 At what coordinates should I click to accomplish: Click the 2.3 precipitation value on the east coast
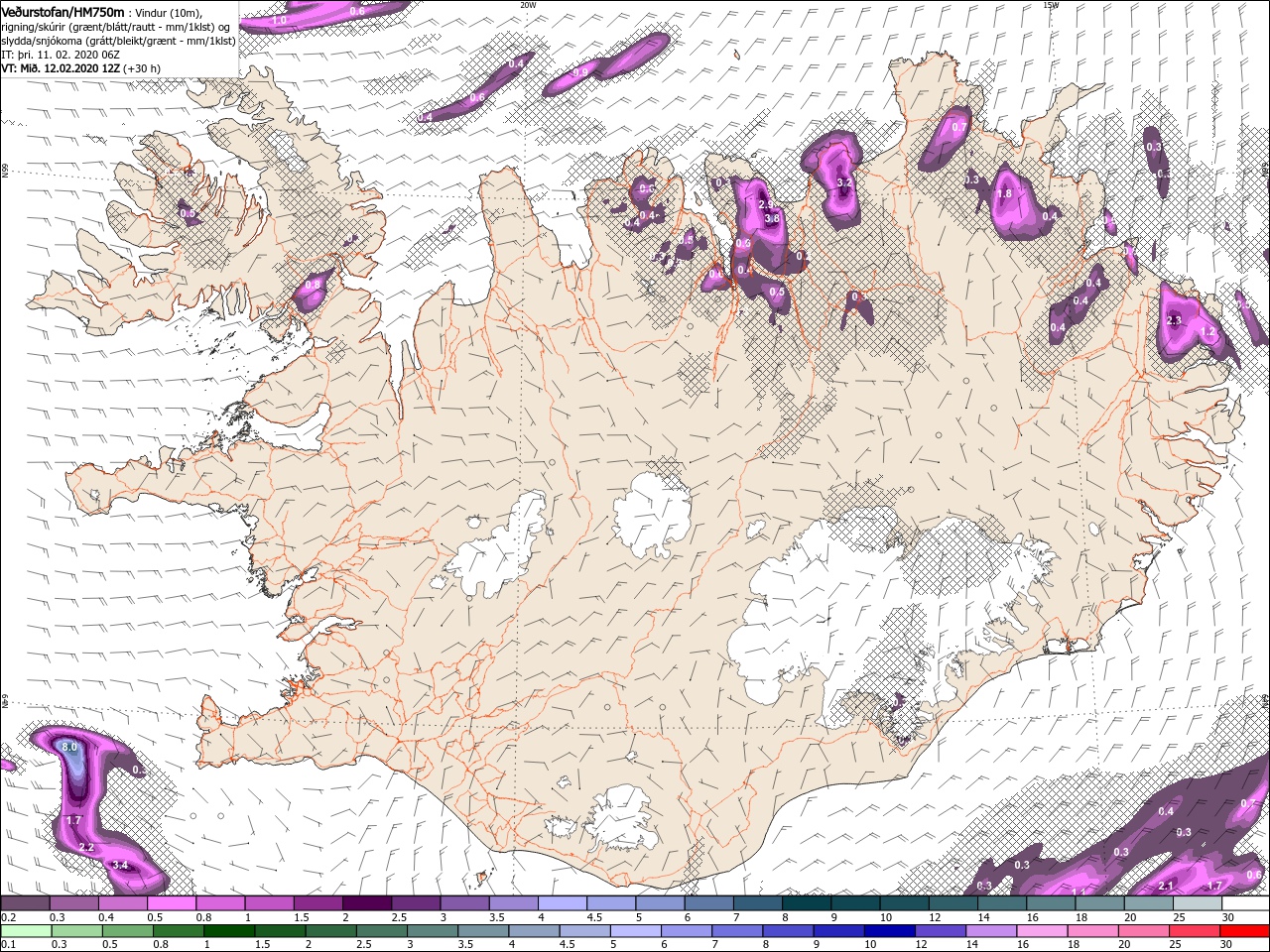click(x=1174, y=320)
